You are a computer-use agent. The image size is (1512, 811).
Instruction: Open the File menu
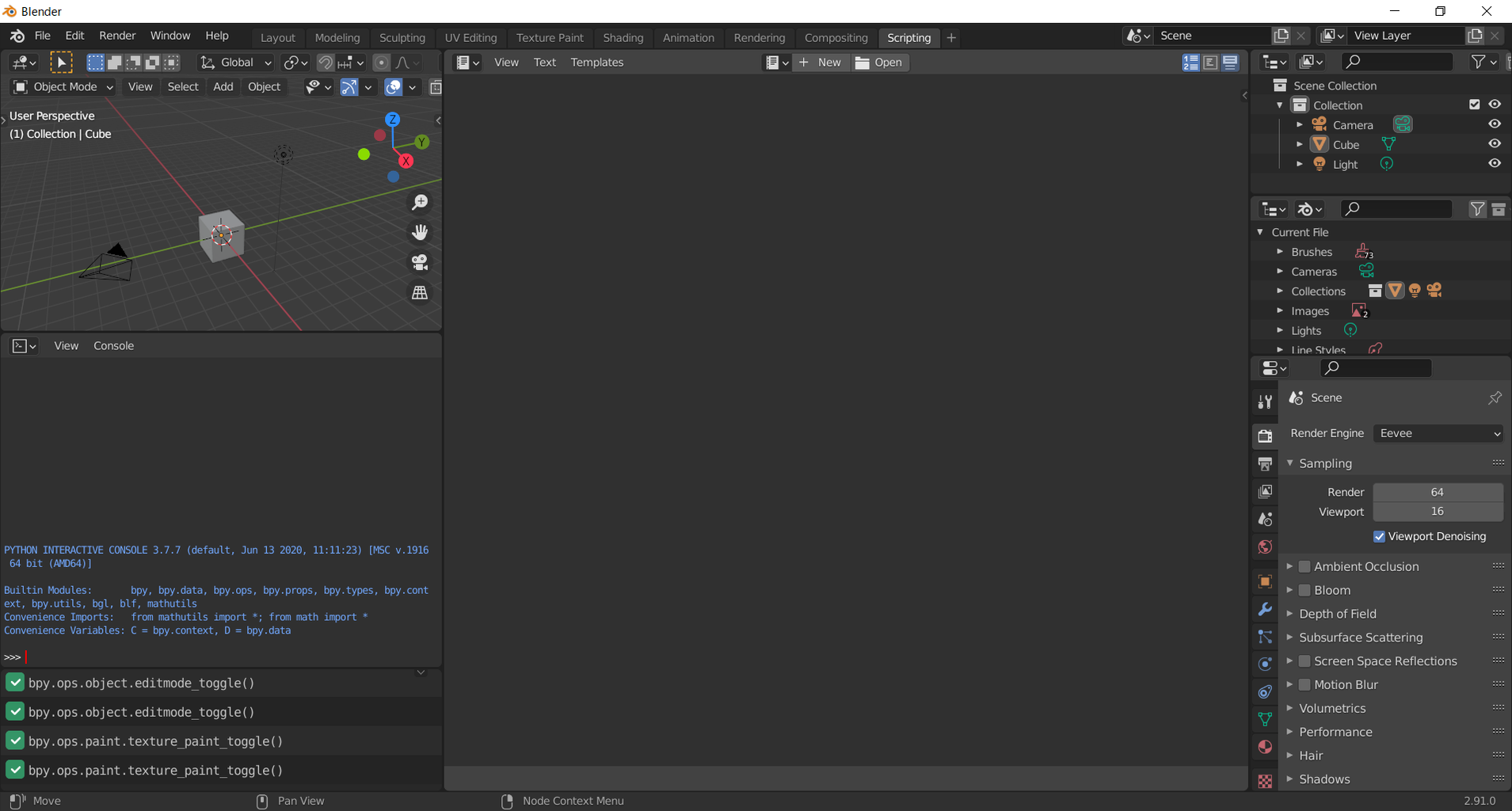pyautogui.click(x=43, y=36)
